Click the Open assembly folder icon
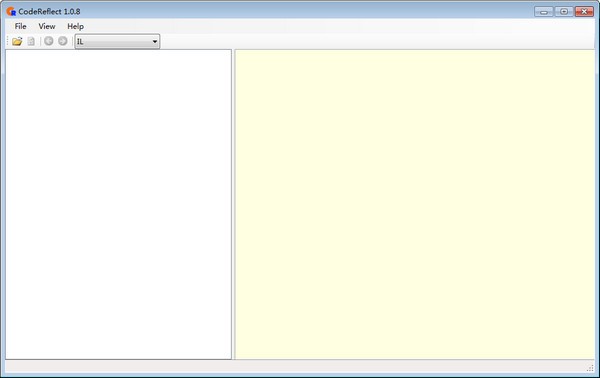This screenshot has height=378, width=600. [17, 41]
